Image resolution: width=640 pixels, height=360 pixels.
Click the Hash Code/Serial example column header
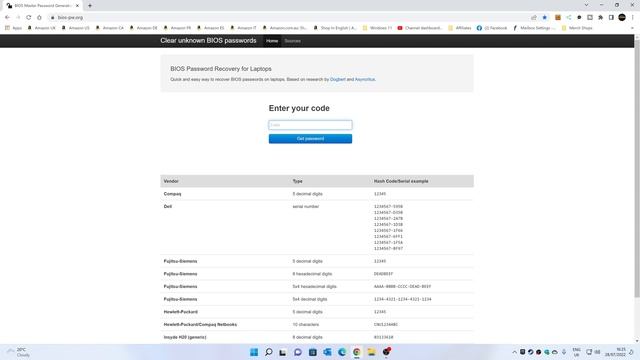[401, 181]
